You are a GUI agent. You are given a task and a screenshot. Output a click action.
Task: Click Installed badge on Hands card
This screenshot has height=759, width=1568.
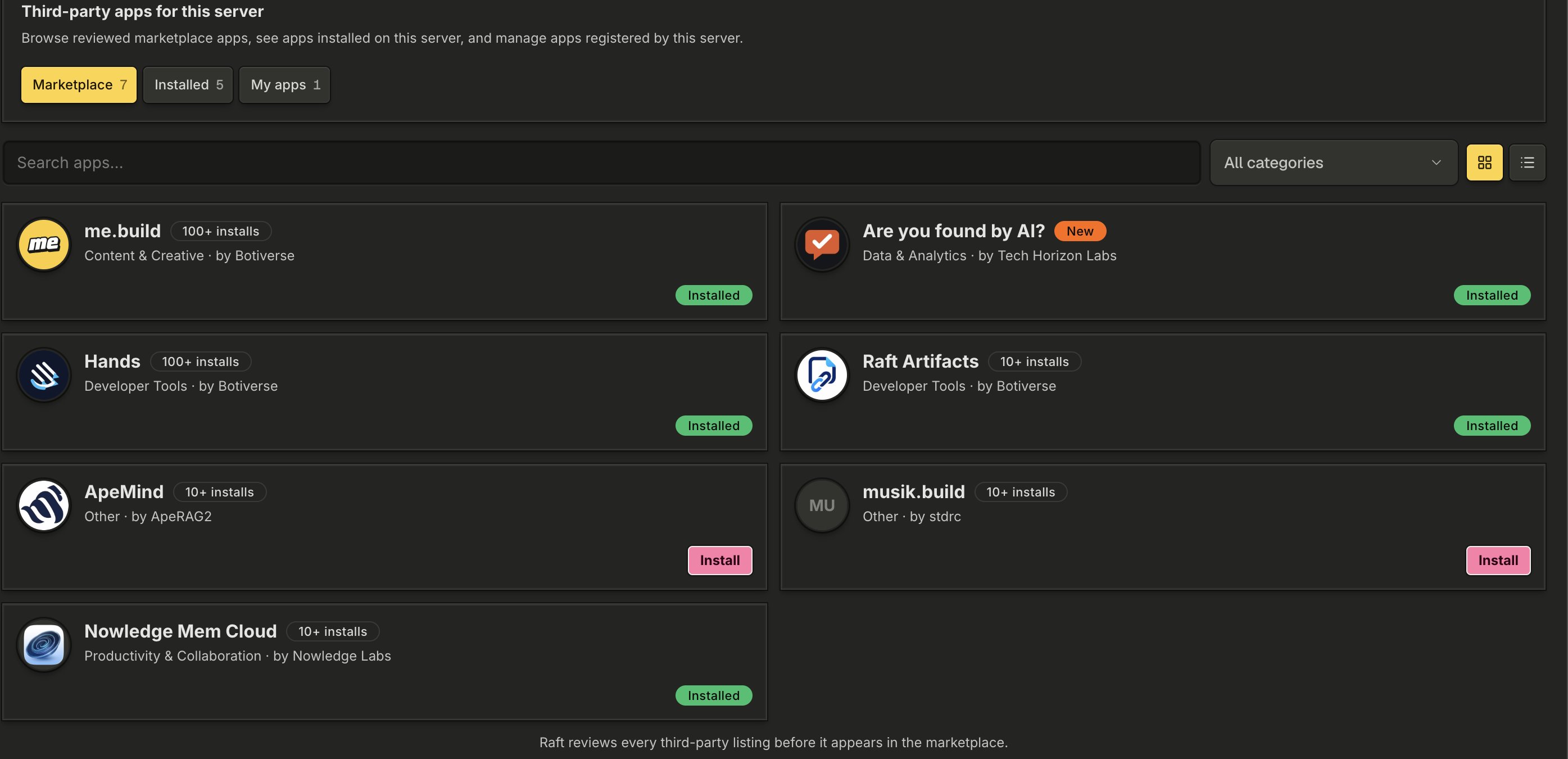[713, 425]
